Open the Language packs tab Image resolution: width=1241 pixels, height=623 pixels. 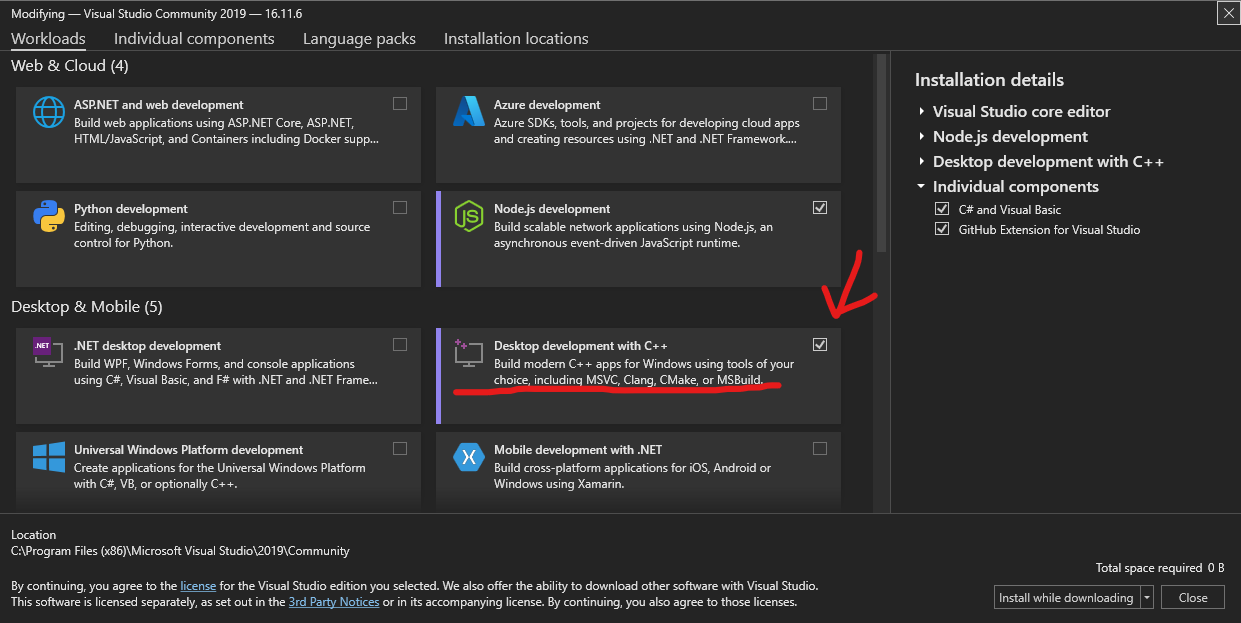click(359, 39)
